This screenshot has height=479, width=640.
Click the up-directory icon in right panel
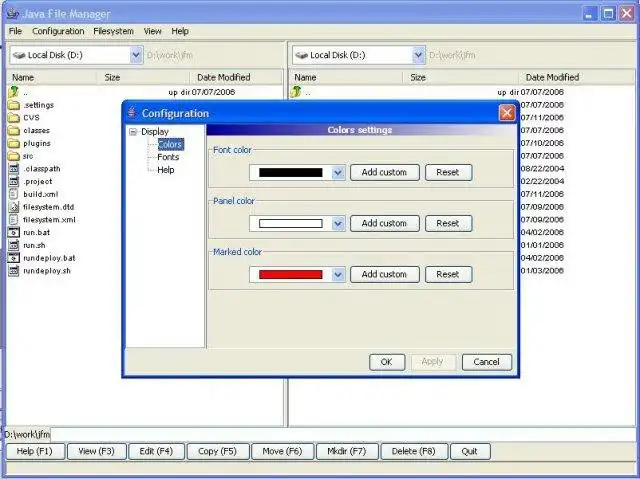coord(296,92)
